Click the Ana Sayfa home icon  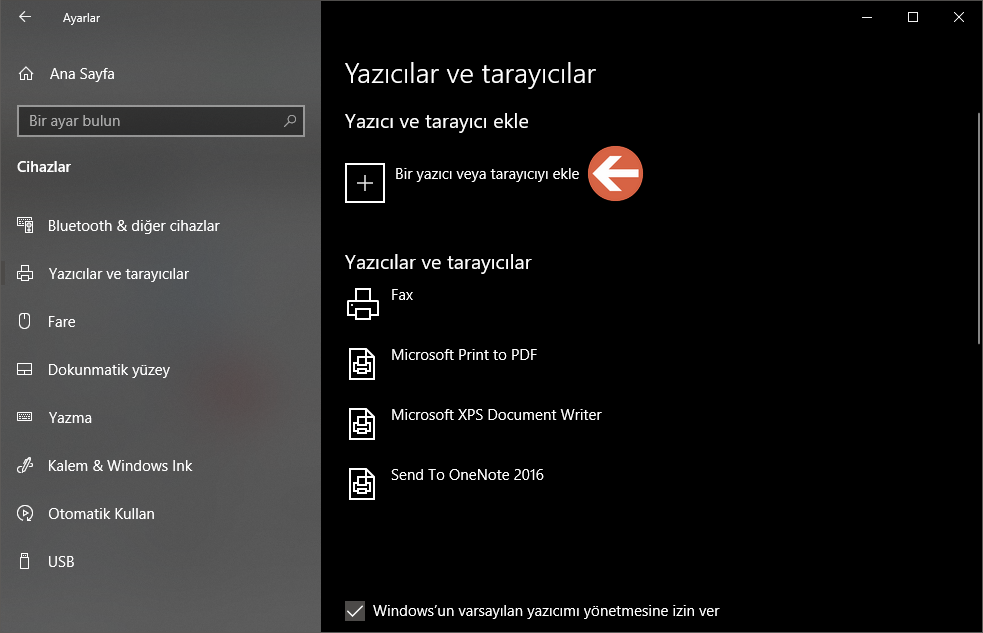[24, 73]
